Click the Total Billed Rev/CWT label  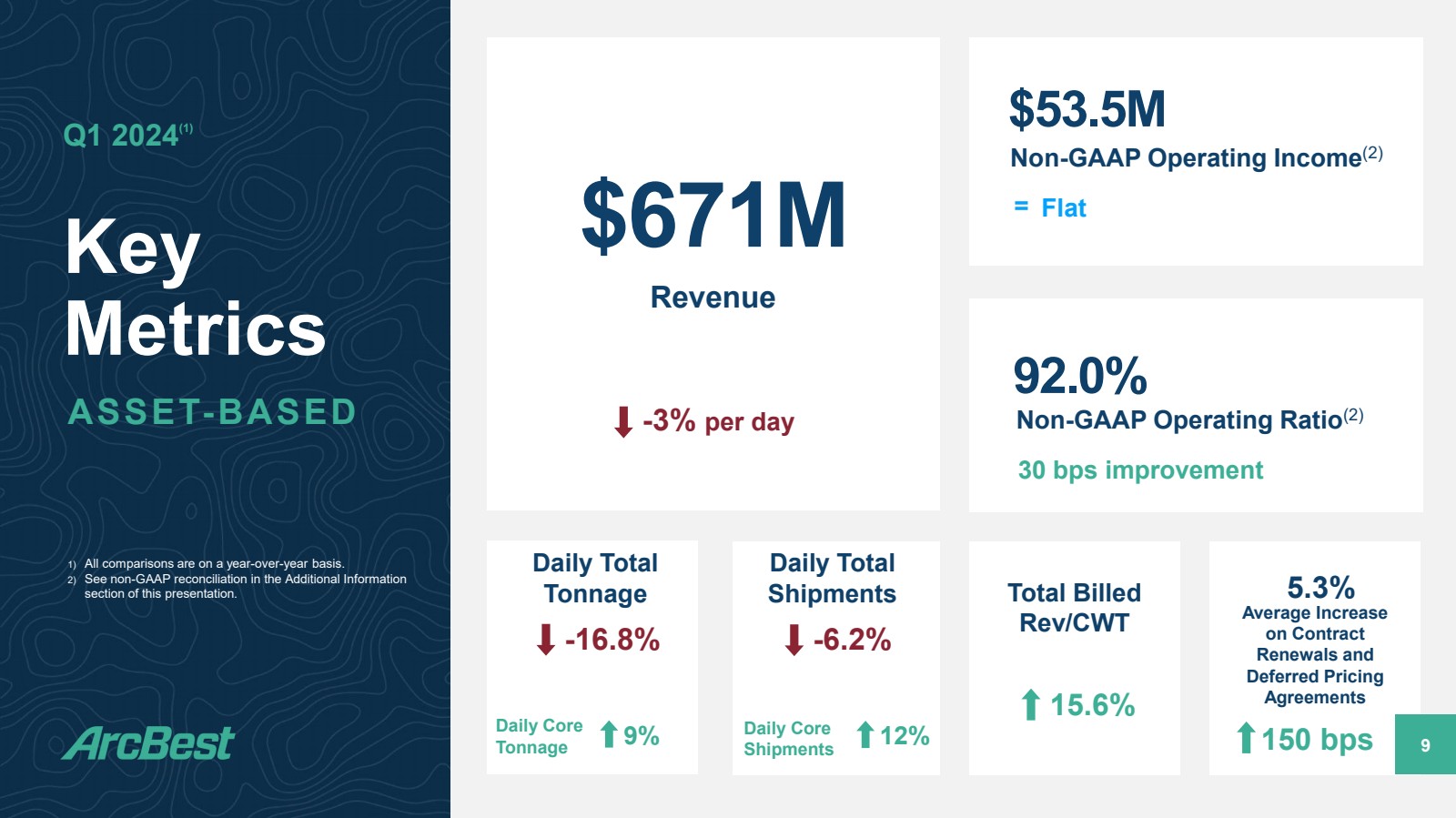pos(1074,608)
